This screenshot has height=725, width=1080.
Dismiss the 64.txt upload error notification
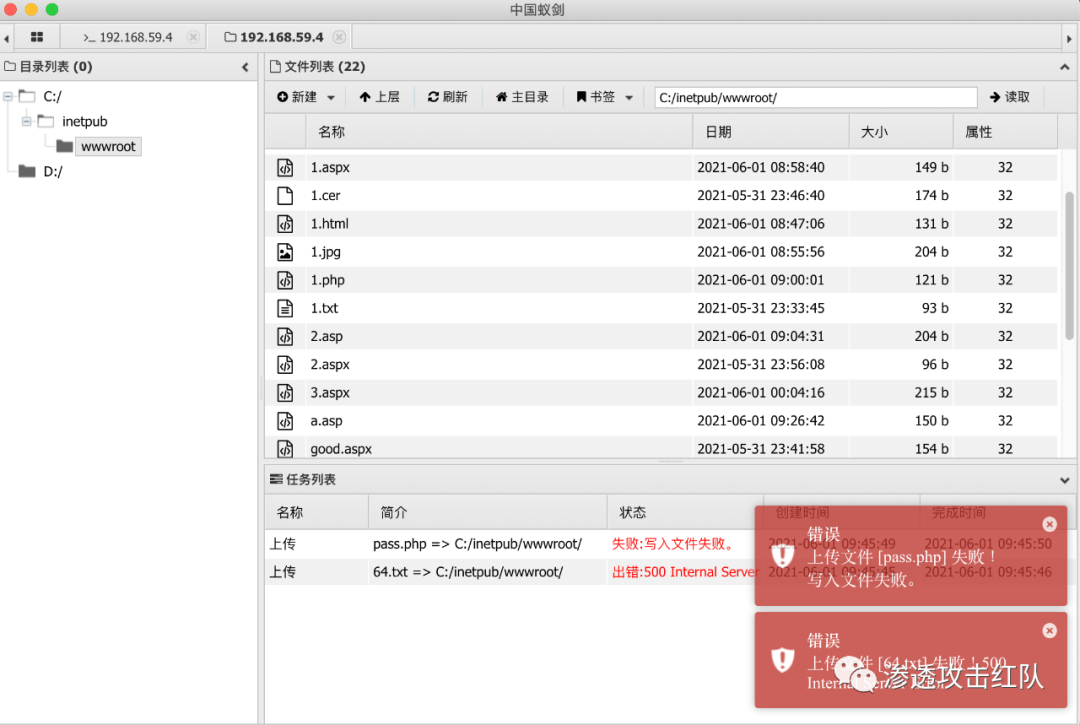coord(1049,631)
